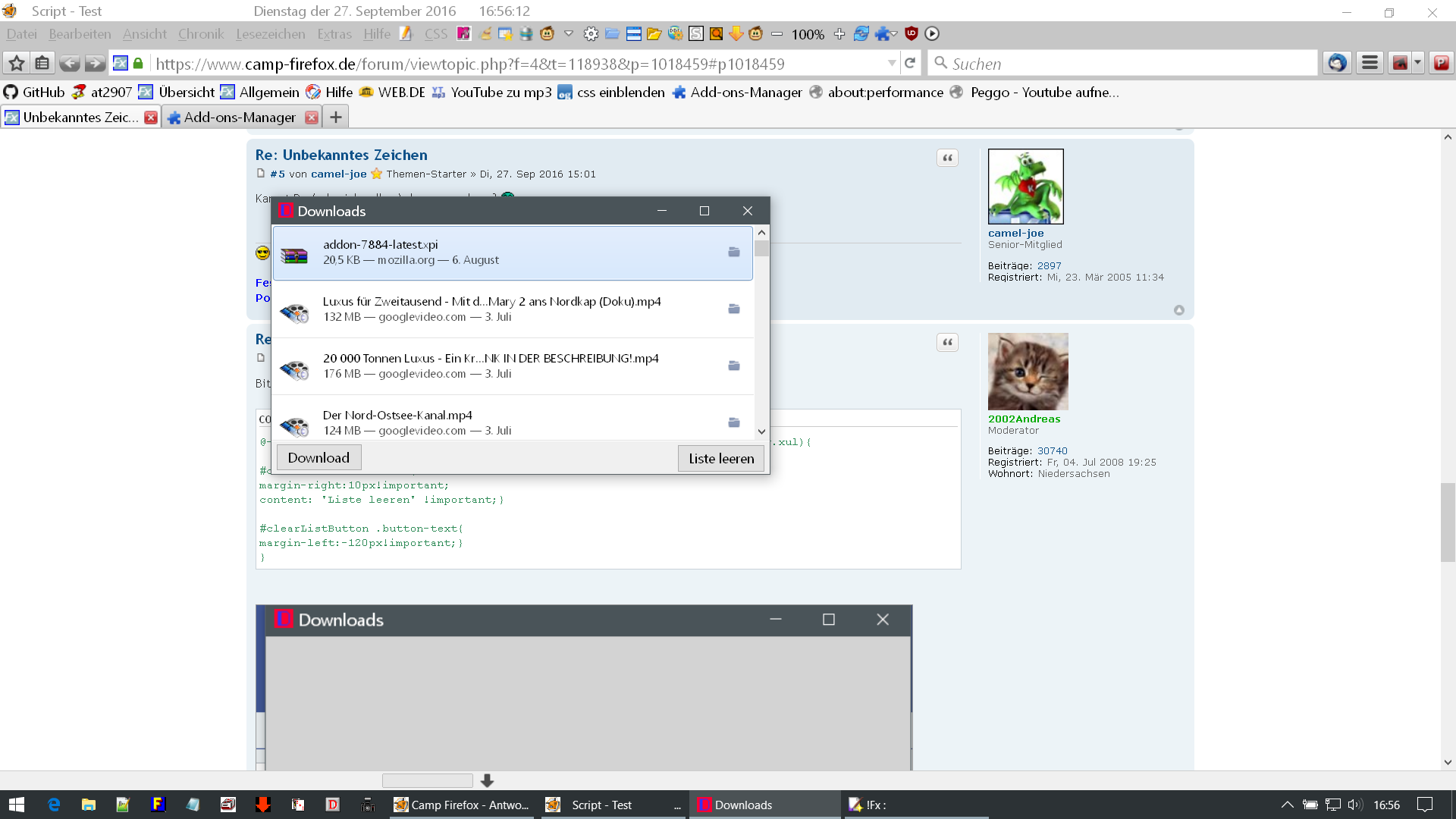The width and height of the screenshot is (1456, 819).
Task: Open folder of addon-7884-latest.xpi download
Action: coord(733,252)
